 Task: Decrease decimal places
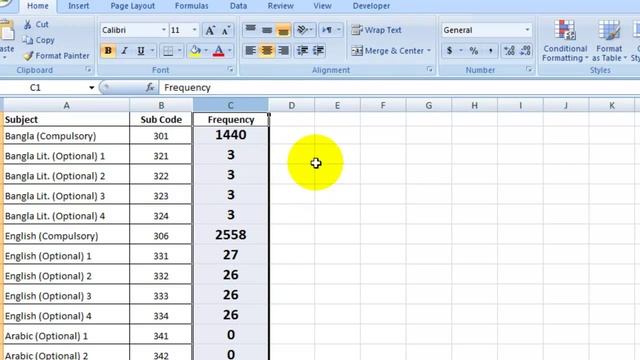click(525, 51)
